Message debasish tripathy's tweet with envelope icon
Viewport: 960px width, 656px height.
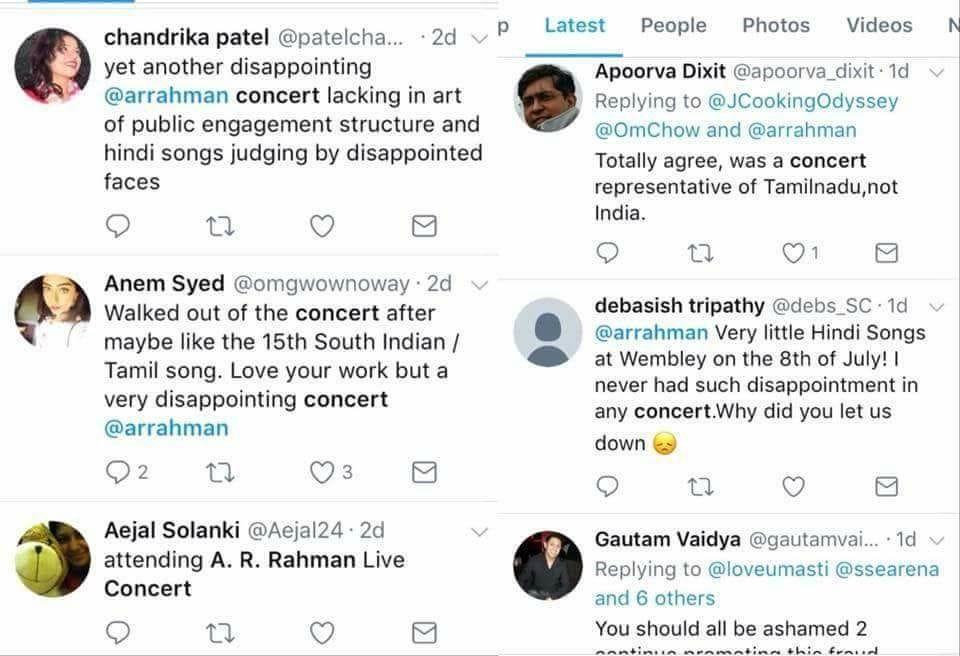pos(886,486)
